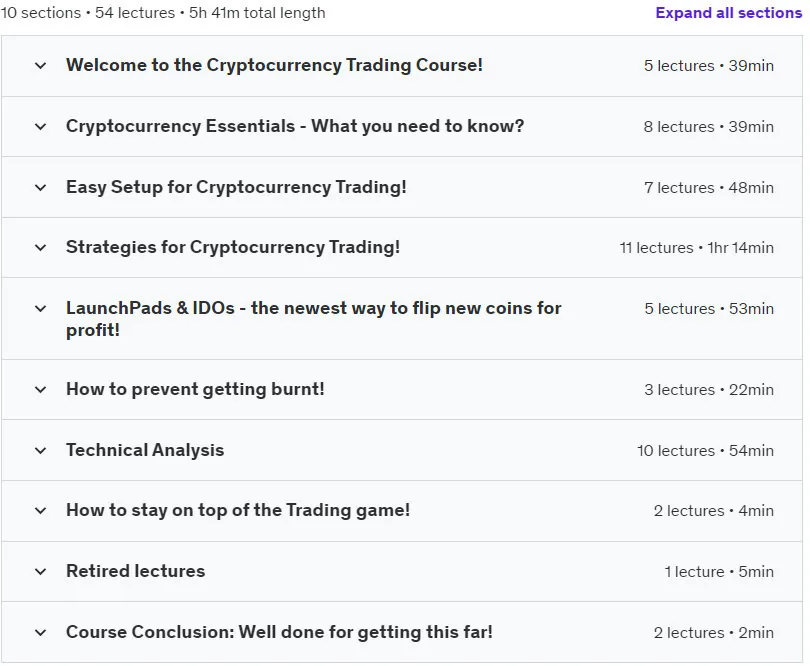This screenshot has height=666, width=810.
Task: Select How to prevent getting burnt title
Action: pos(195,389)
